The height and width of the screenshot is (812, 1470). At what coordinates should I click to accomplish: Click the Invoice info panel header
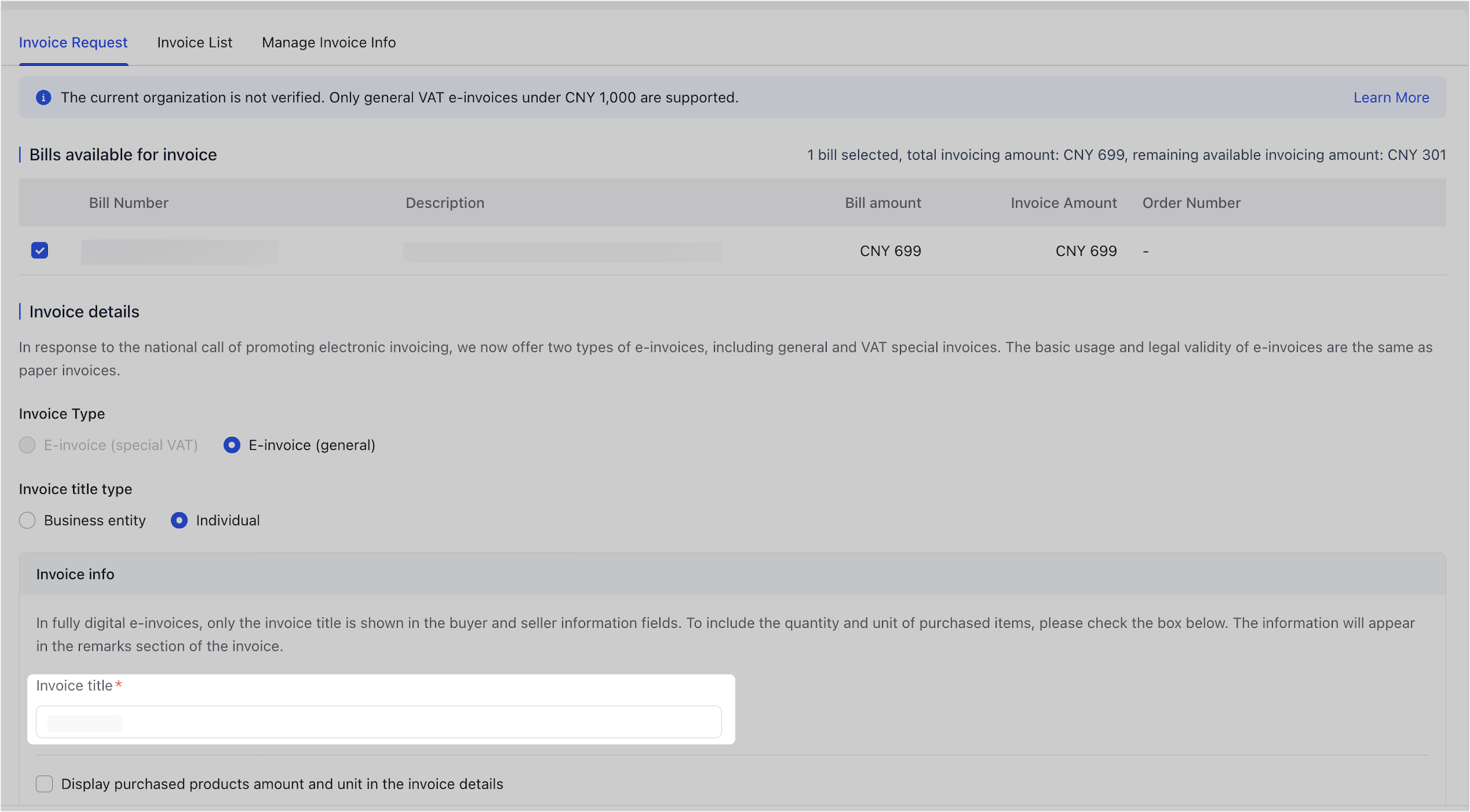tap(75, 574)
